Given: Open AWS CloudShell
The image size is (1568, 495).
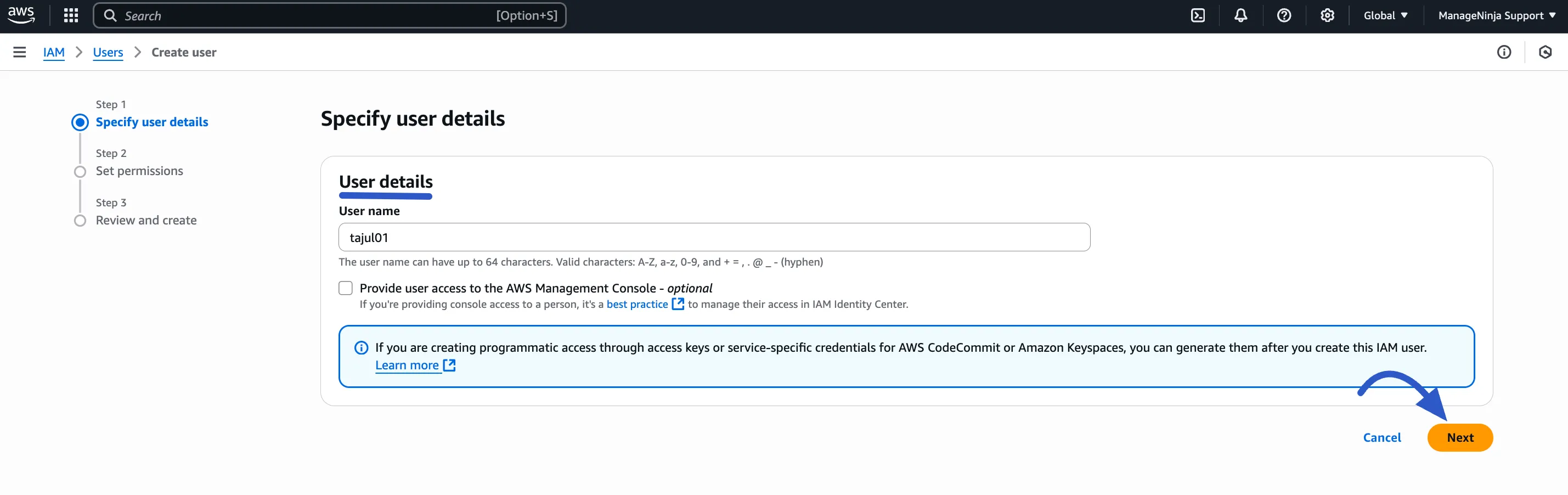Looking at the screenshot, I should 1197,15.
